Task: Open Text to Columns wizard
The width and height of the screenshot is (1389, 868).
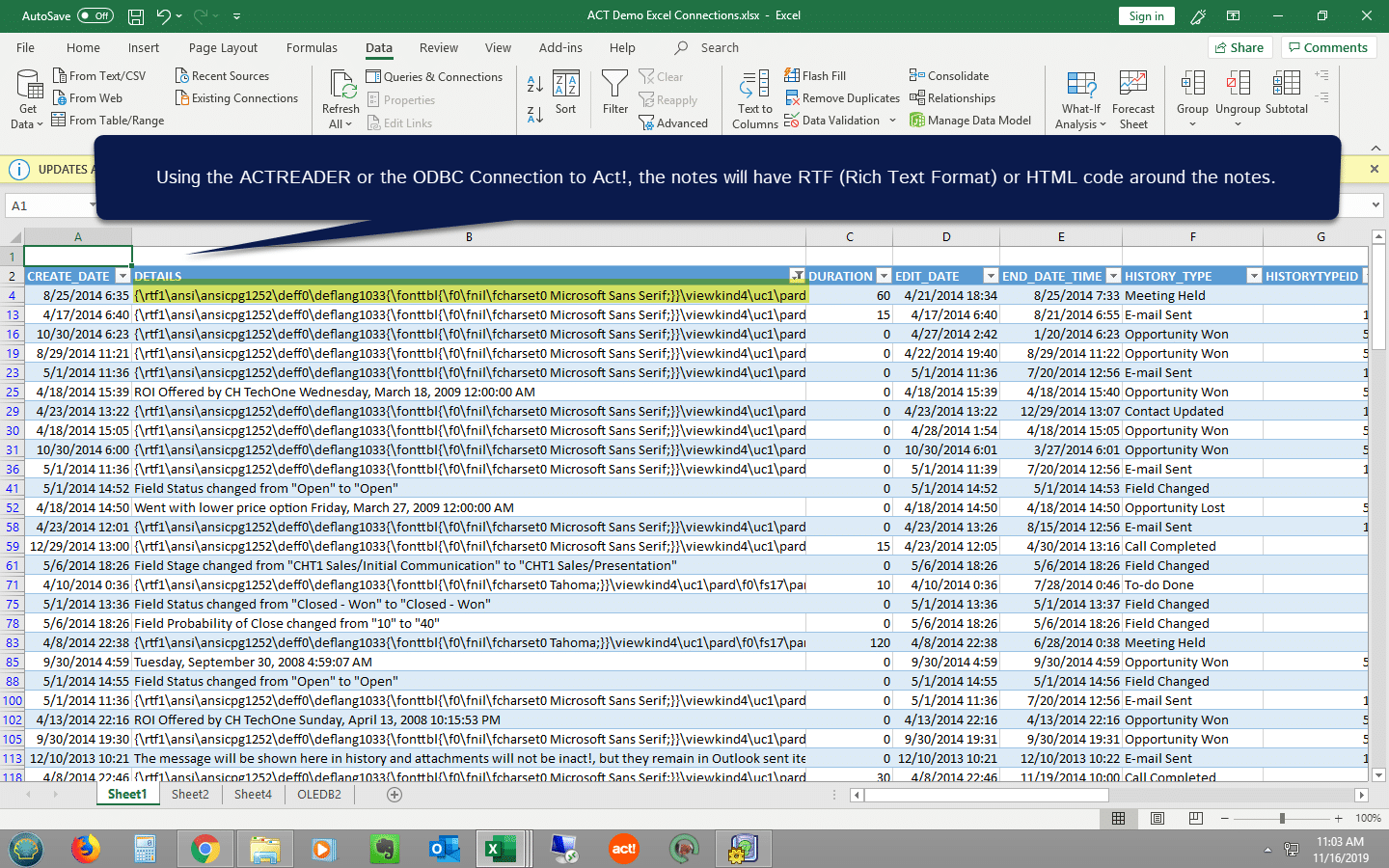Action: pos(755,99)
